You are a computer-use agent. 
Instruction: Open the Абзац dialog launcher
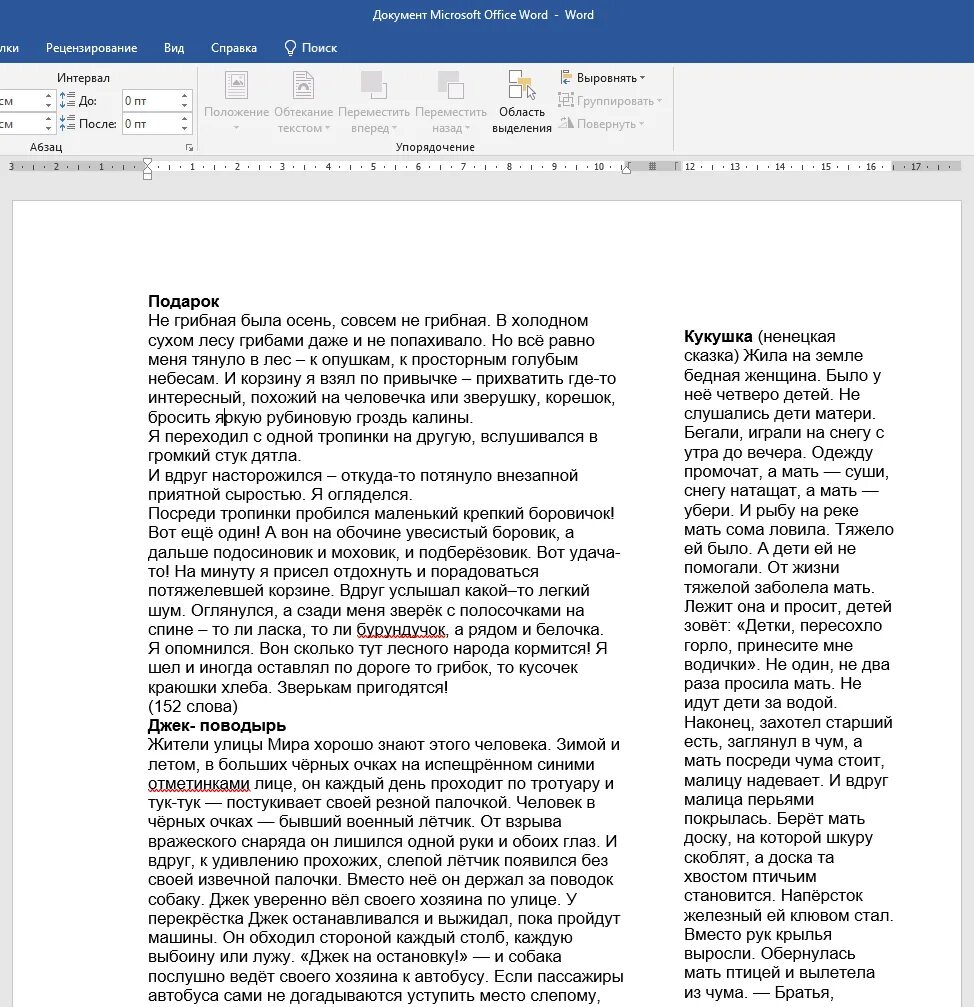tap(189, 148)
